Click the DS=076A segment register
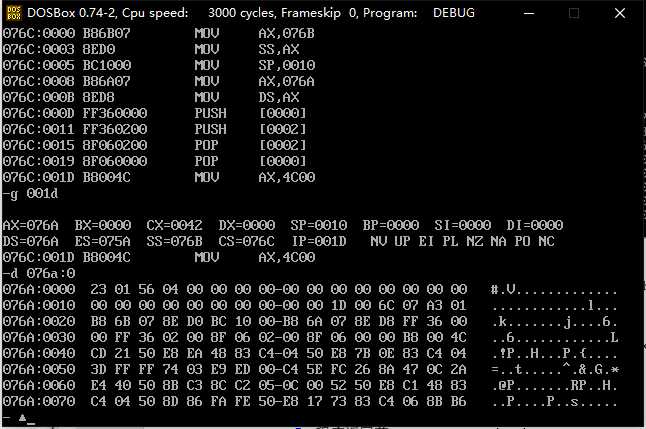Screen dimensions: 646x429 30,241
